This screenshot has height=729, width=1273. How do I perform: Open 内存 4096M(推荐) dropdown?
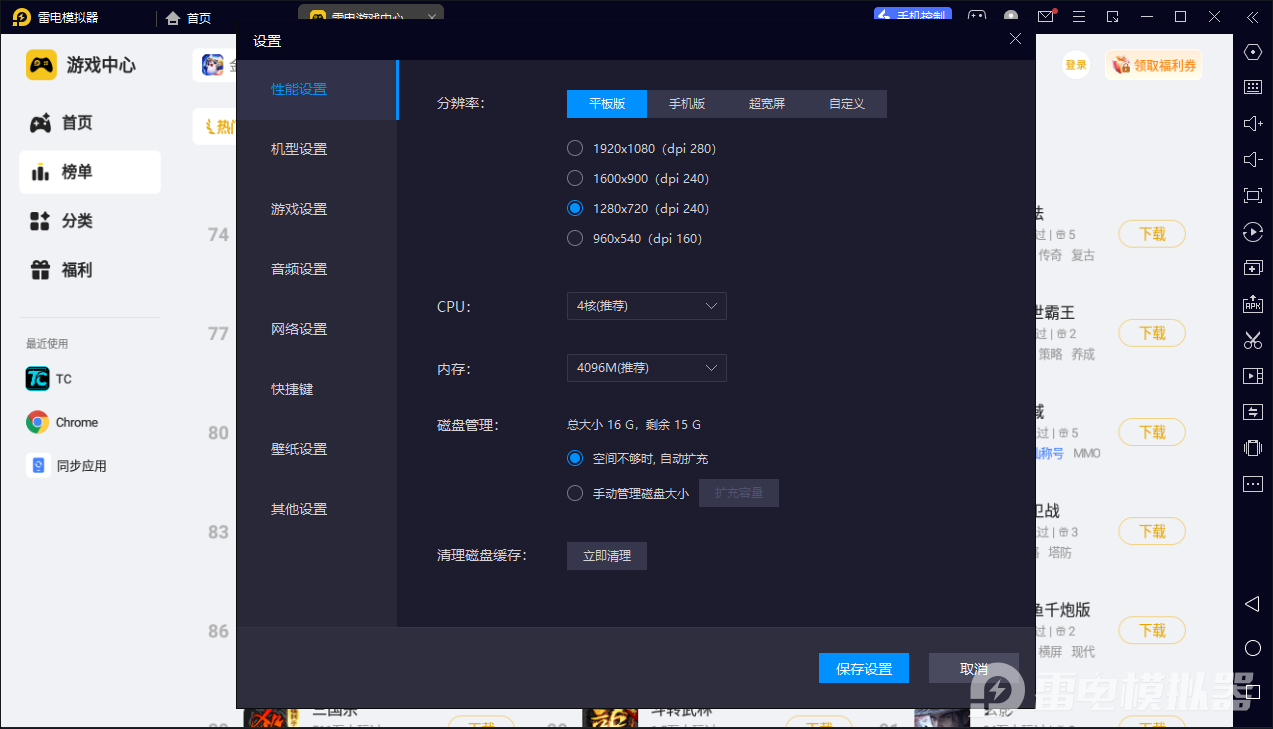point(646,368)
